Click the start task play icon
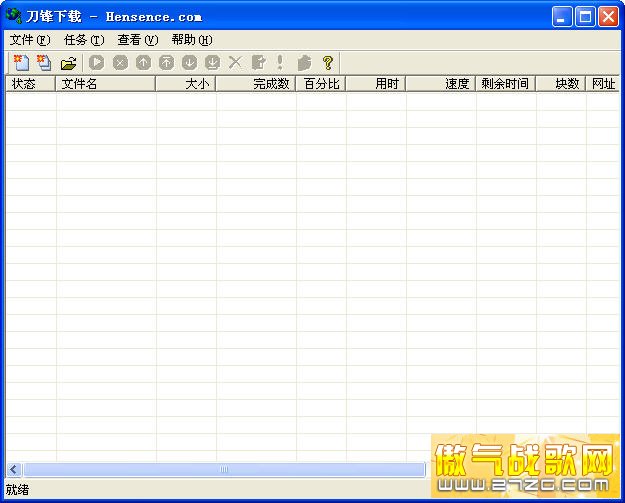The image size is (625, 503). 96,63
